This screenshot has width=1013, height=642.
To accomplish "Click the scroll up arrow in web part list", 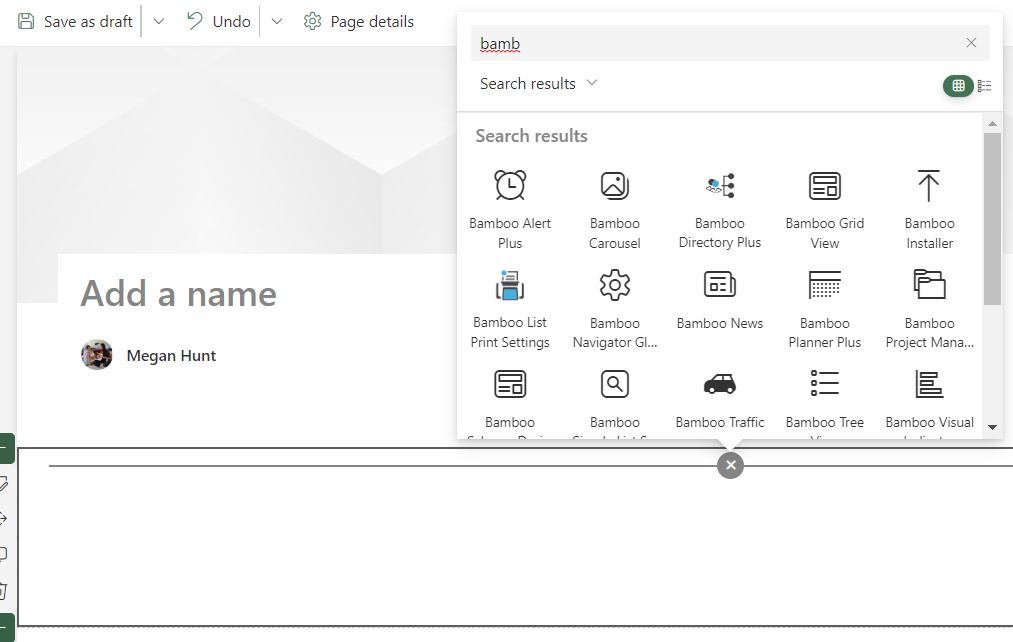I will pos(992,123).
